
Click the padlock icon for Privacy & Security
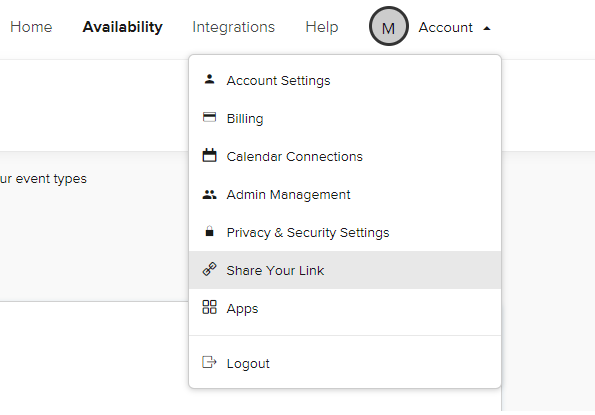(209, 231)
